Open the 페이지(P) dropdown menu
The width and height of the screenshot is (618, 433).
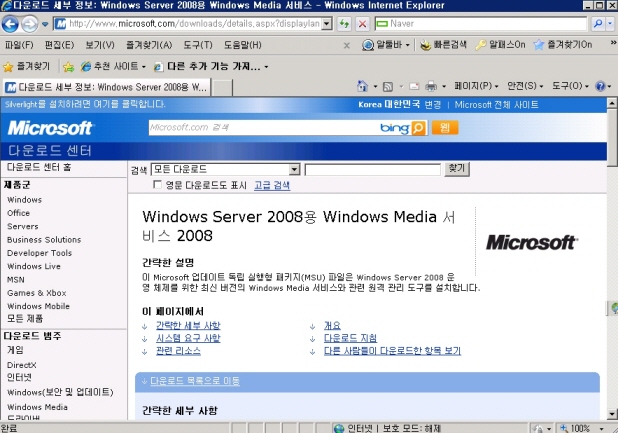[x=476, y=86]
